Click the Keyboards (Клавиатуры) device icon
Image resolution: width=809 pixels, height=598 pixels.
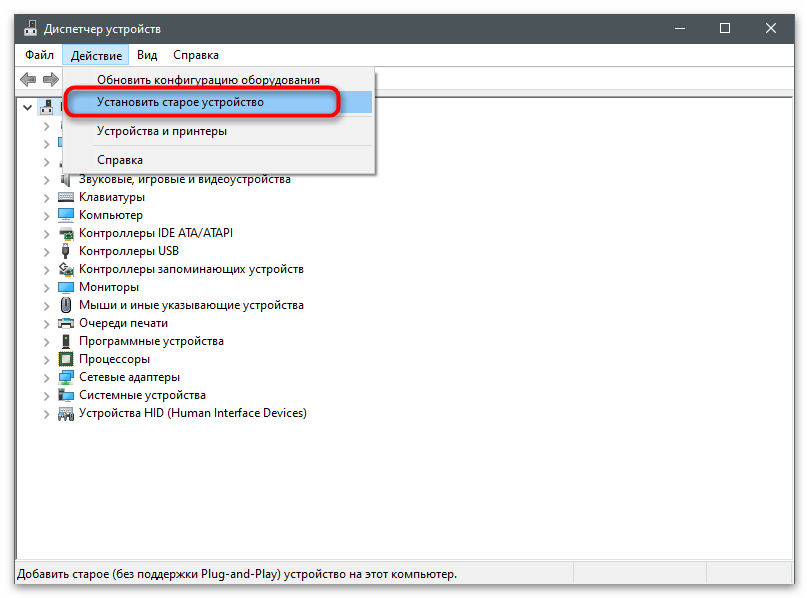tap(66, 197)
